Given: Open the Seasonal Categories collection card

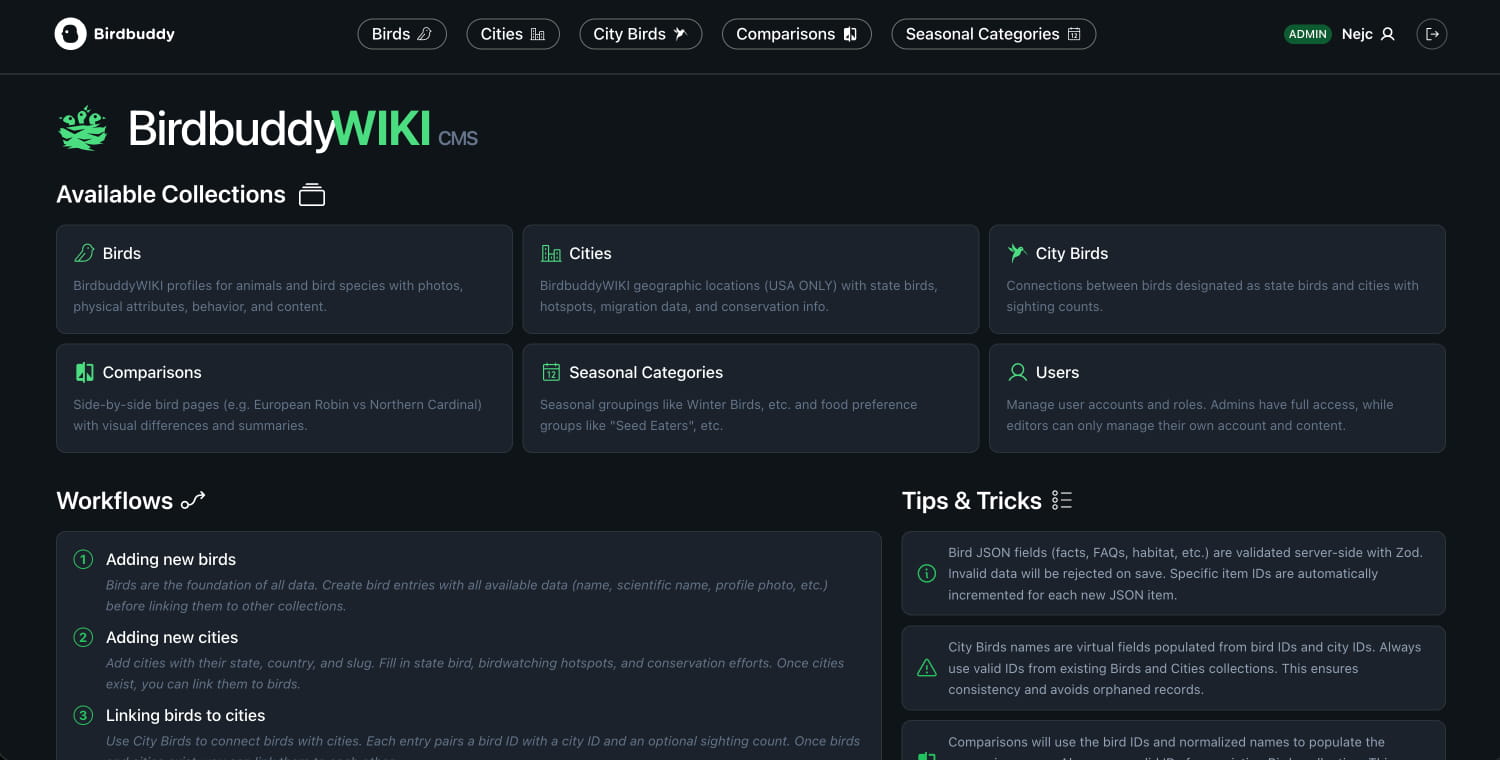Looking at the screenshot, I should [x=751, y=398].
